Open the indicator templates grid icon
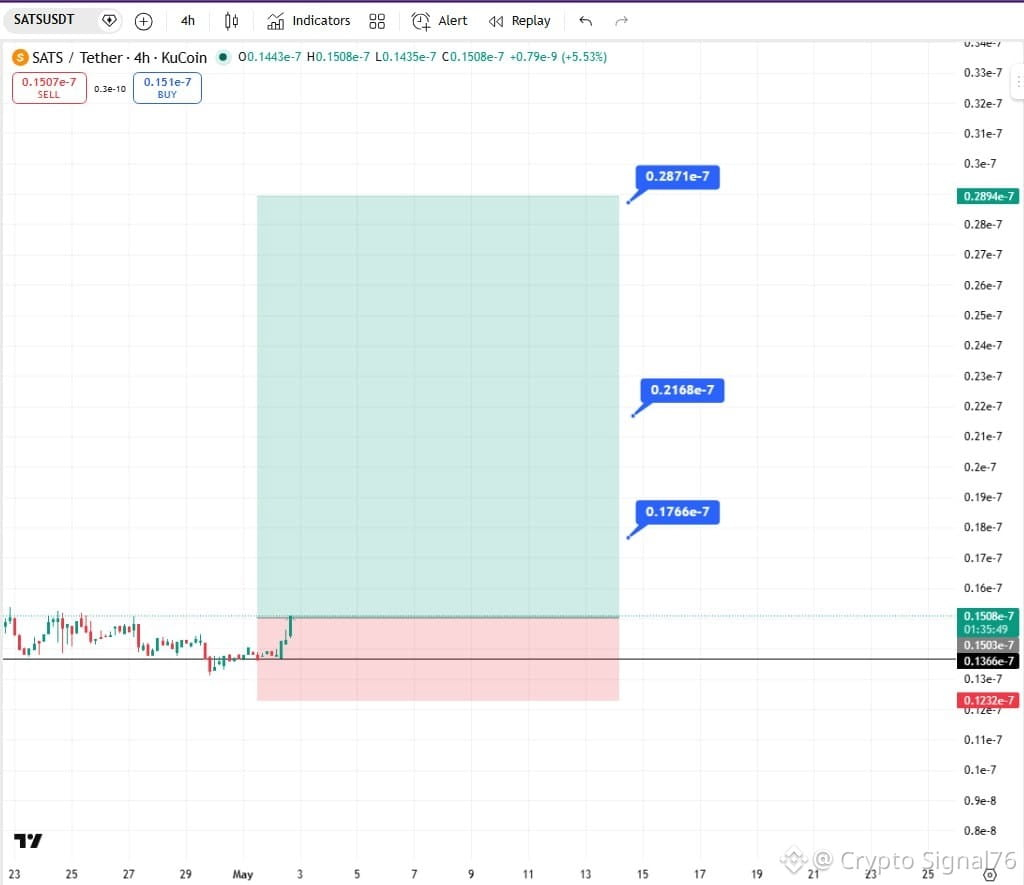The image size is (1024, 885). [x=377, y=22]
